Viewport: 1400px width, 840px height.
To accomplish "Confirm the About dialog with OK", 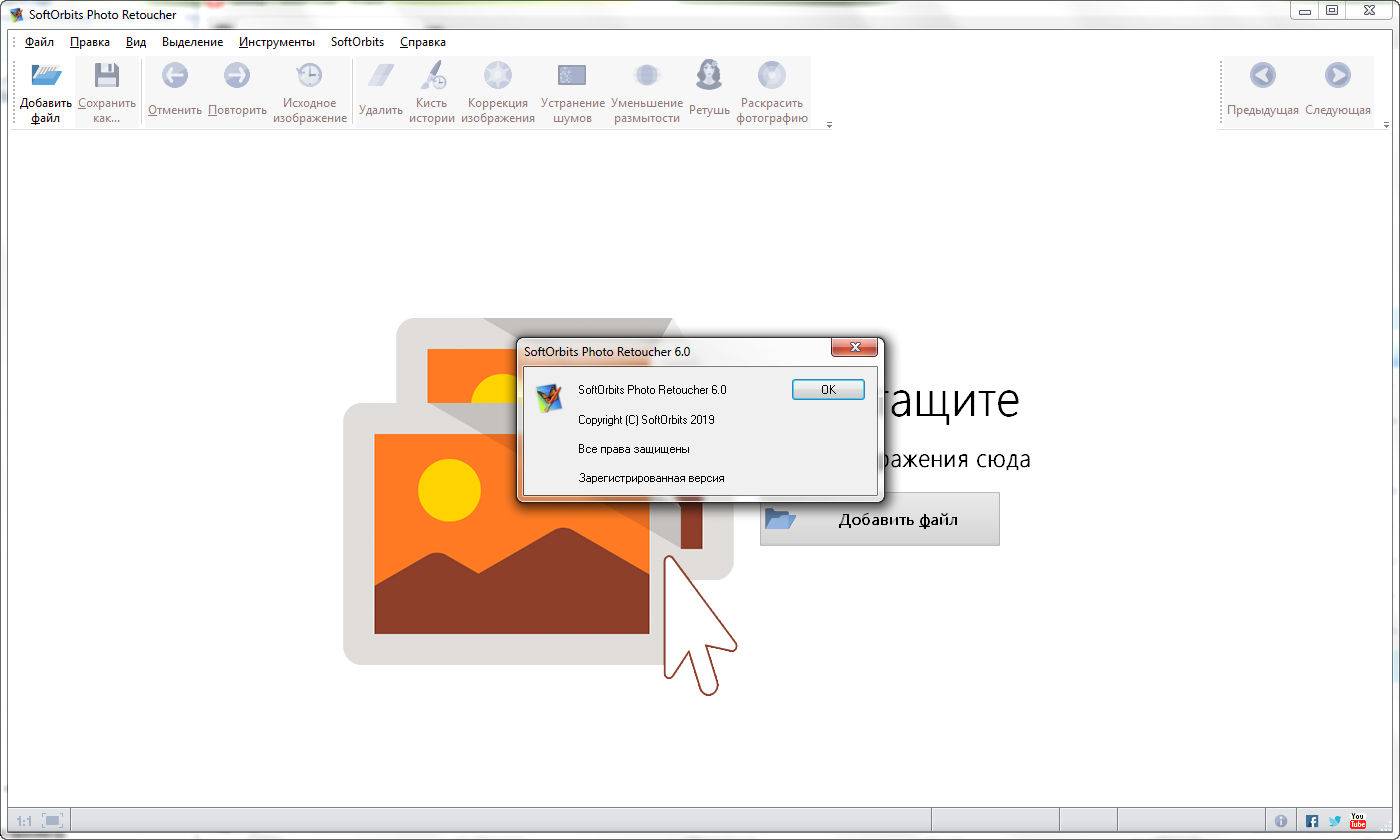I will point(828,389).
